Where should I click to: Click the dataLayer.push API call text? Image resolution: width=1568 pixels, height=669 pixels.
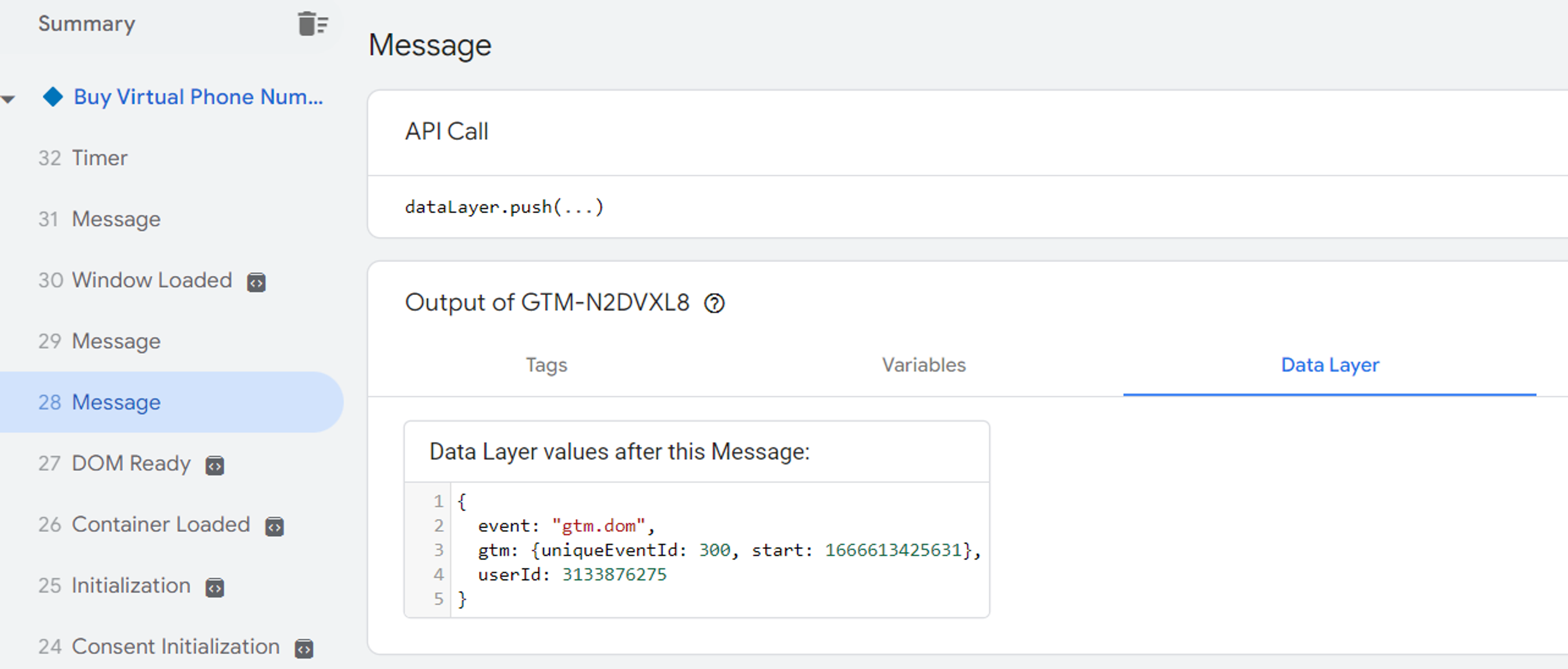(x=504, y=207)
